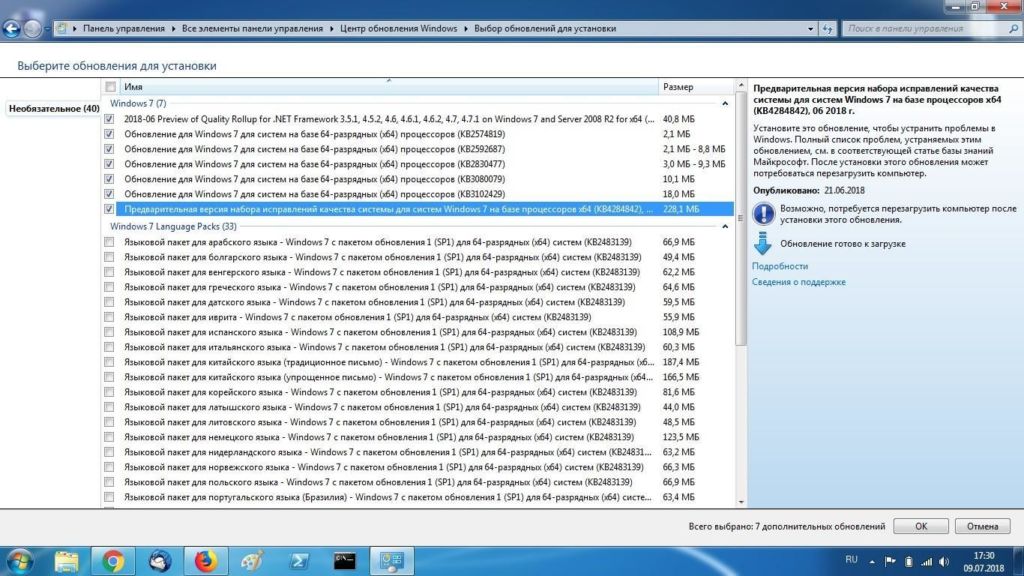This screenshot has width=1024, height=576.
Task: Check the Arabic language pack checkbox
Action: tap(110, 242)
